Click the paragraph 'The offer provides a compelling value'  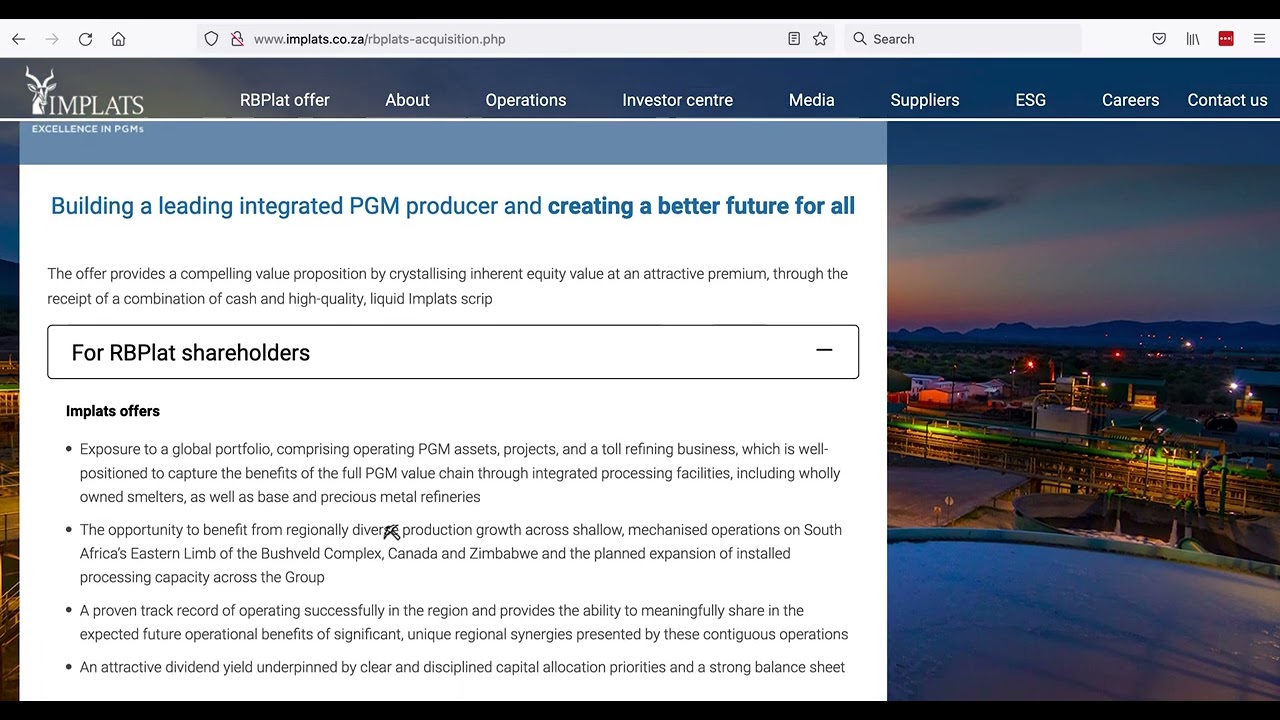[447, 286]
